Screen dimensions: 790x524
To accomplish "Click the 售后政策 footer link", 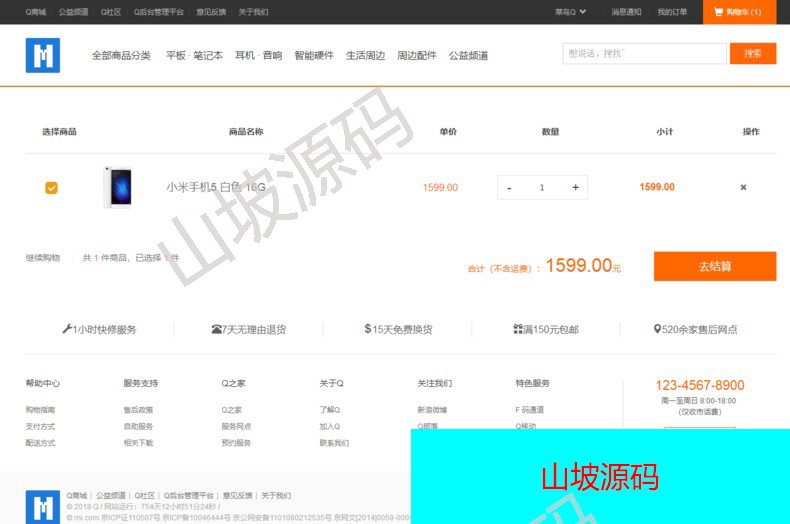I will coord(138,410).
